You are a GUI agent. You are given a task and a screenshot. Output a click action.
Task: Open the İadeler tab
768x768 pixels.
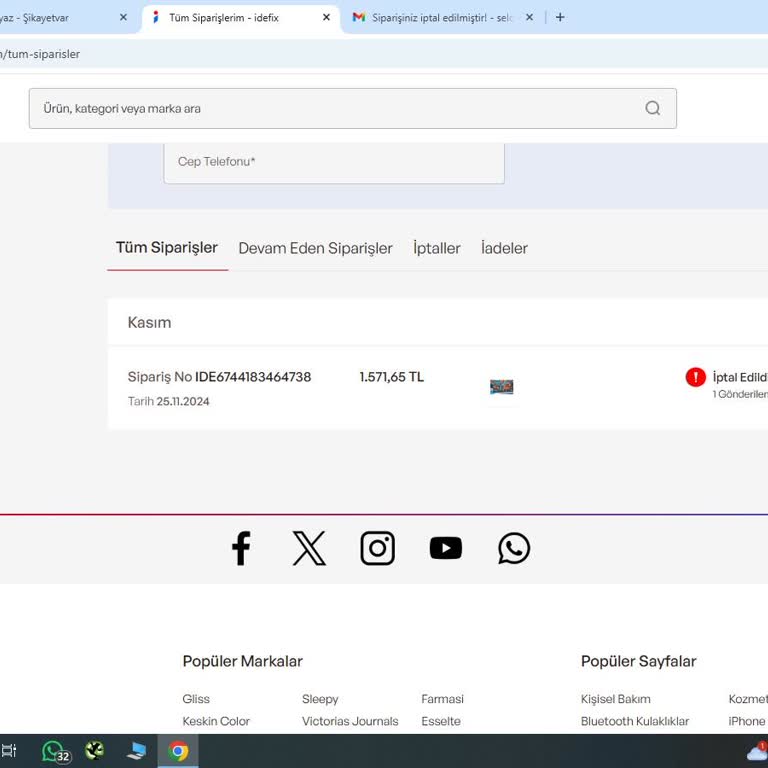point(504,248)
